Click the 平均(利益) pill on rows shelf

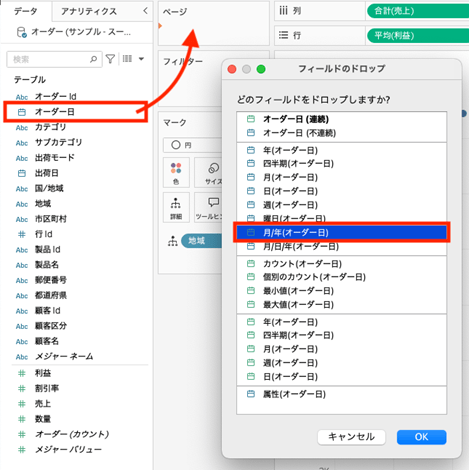(418, 36)
